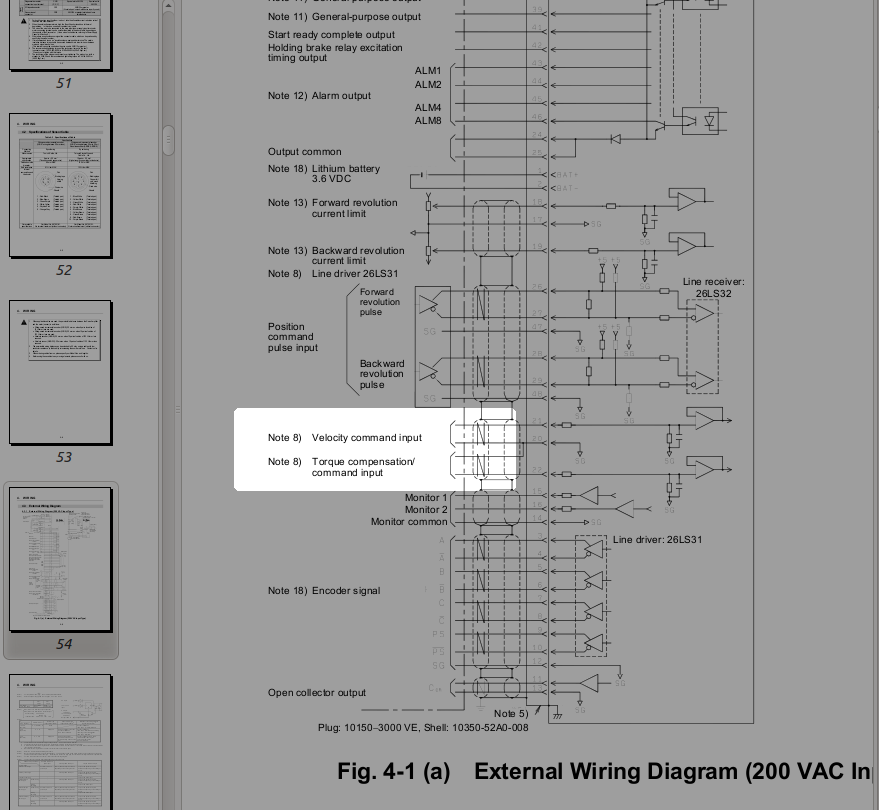
Task: Click the 'ALM1' alarm label
Action: click(428, 71)
